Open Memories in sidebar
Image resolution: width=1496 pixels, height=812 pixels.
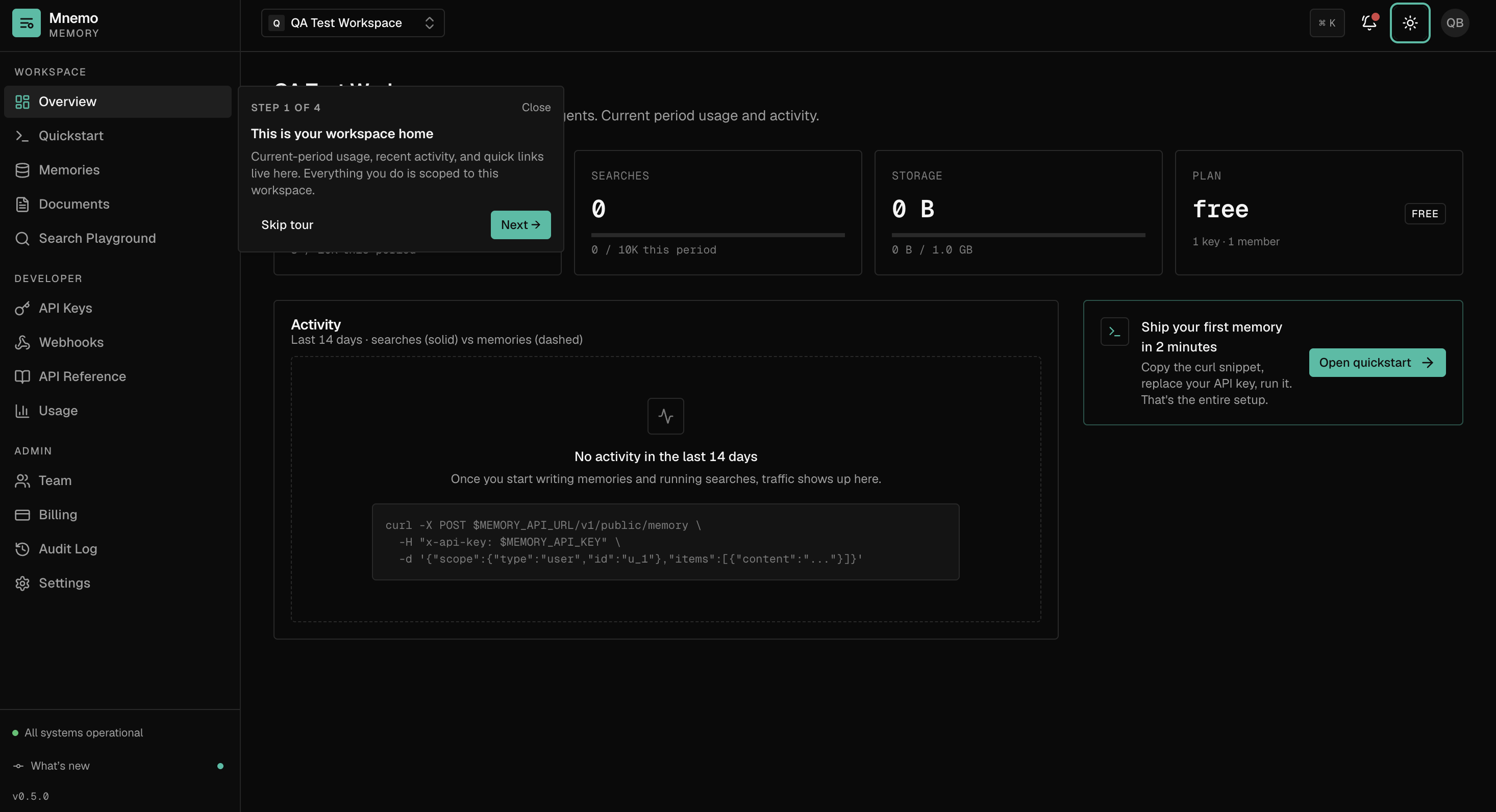tap(117, 170)
